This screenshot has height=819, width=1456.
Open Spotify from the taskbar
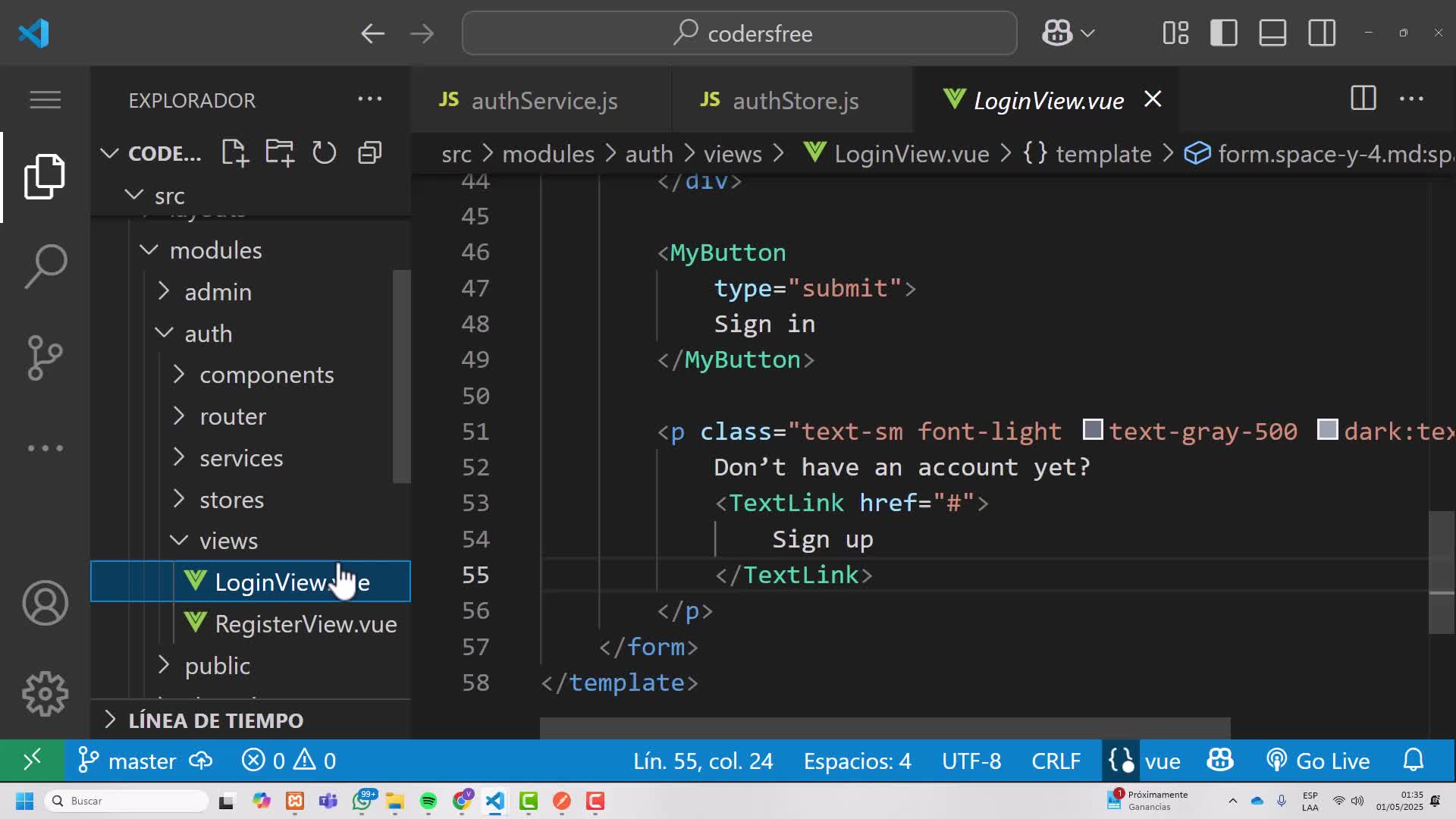[428, 801]
